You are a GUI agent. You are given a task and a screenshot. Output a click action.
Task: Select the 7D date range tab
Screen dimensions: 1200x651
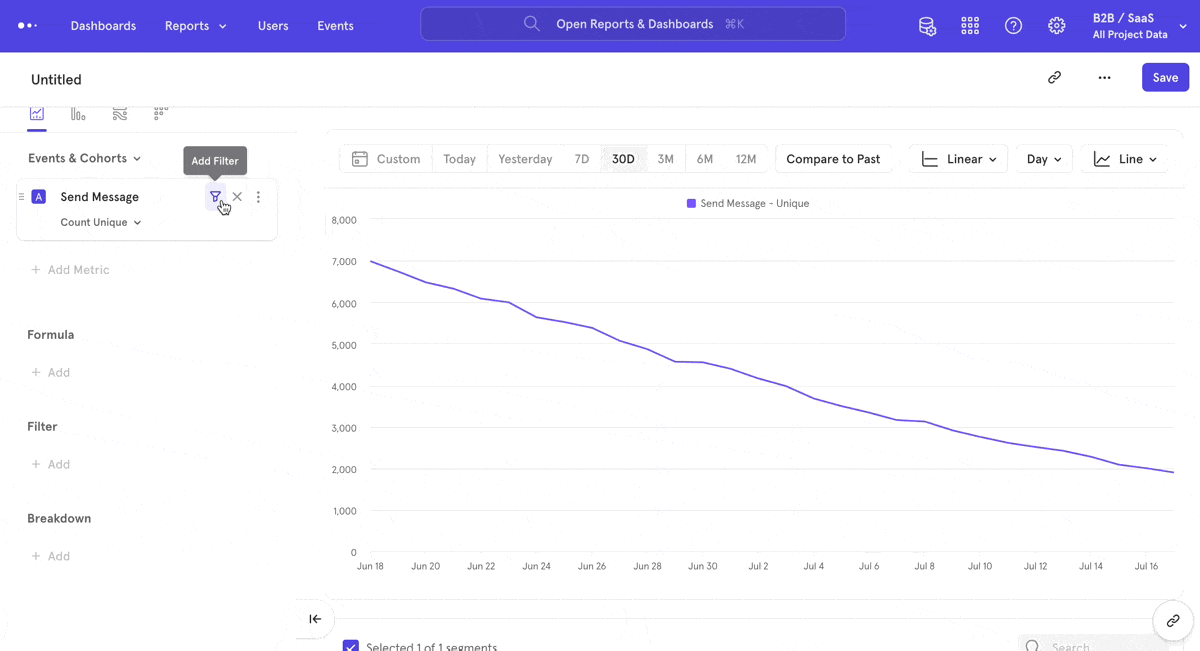coord(581,159)
